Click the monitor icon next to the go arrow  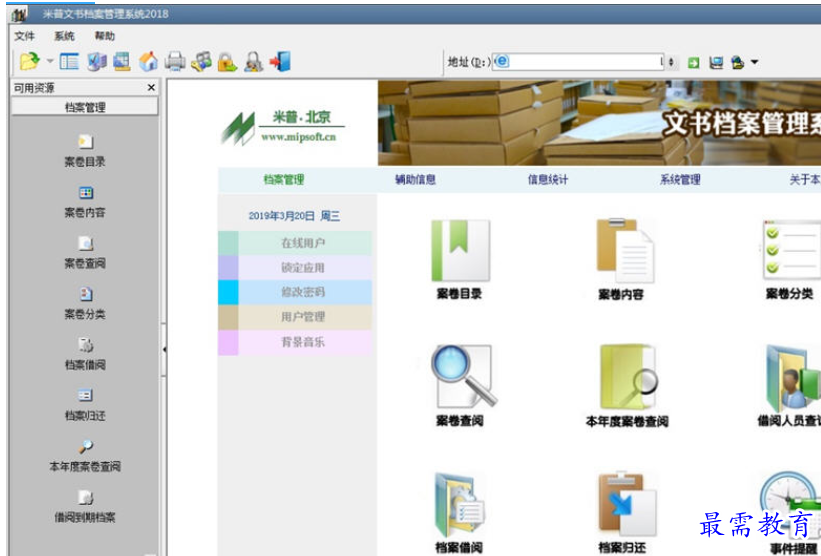(716, 63)
